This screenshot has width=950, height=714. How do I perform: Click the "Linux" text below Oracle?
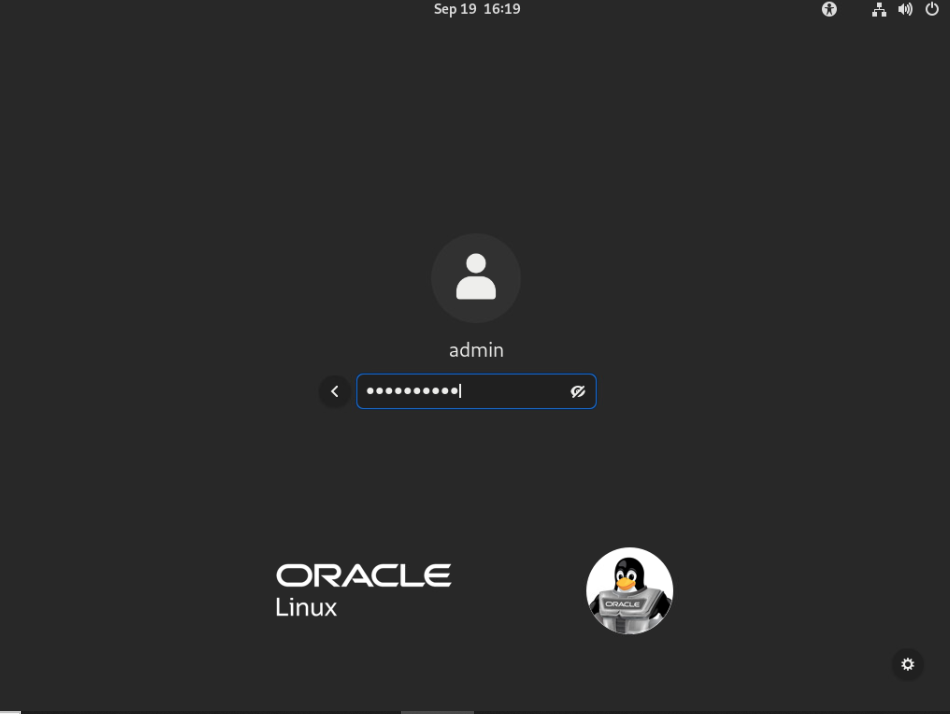(x=306, y=607)
